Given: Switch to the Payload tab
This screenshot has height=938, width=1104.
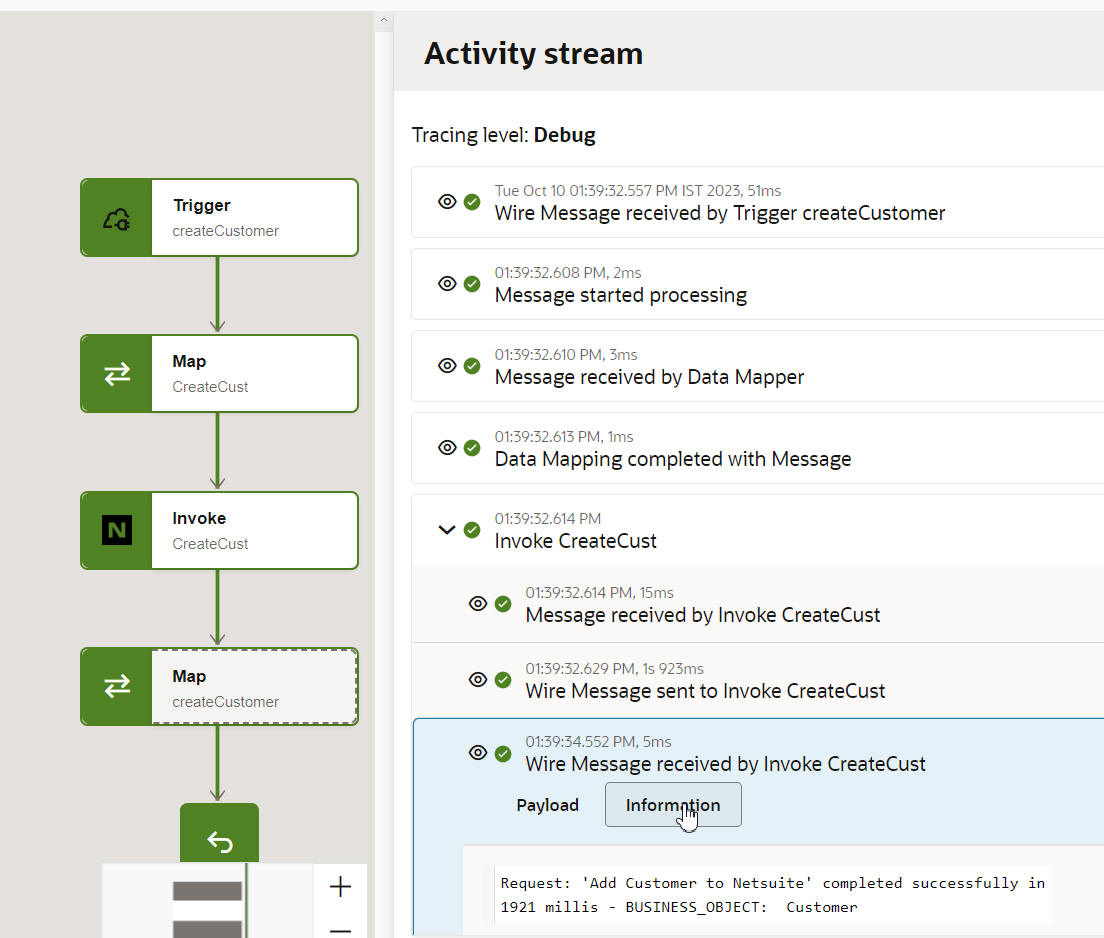Looking at the screenshot, I should pos(547,805).
